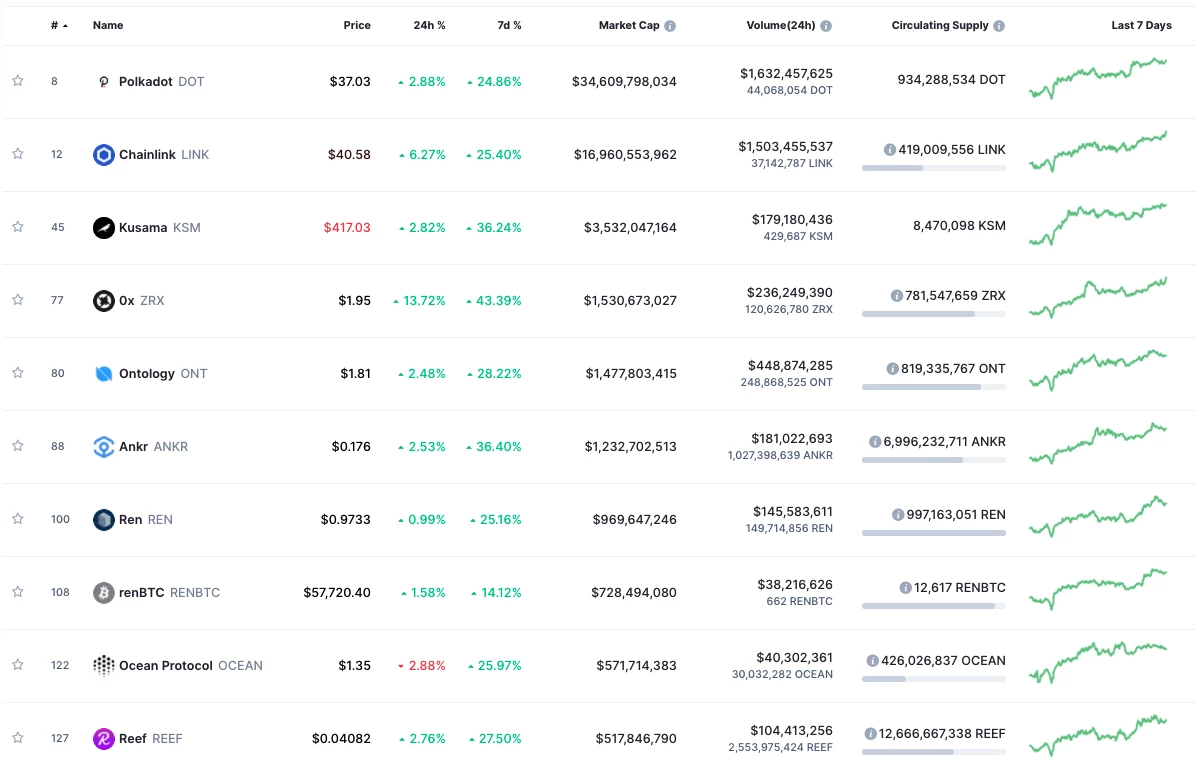Add Ankr to watchlist via star
Image resolution: width=1196 pixels, height=773 pixels.
coord(18,446)
